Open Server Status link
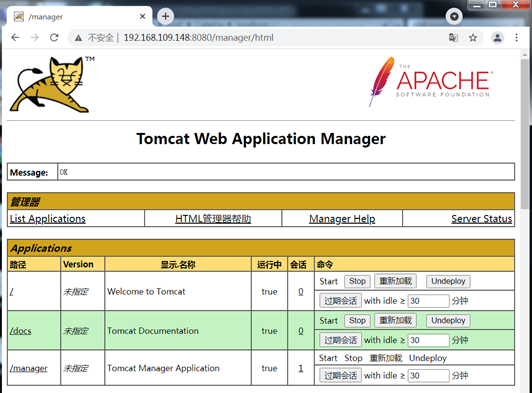 click(x=481, y=219)
